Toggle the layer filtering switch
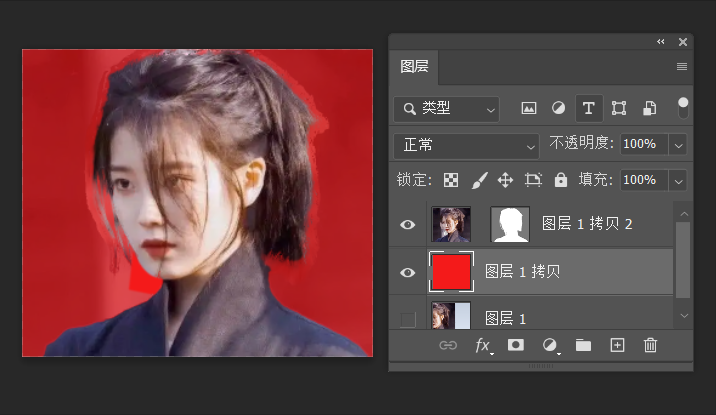 pos(683,107)
